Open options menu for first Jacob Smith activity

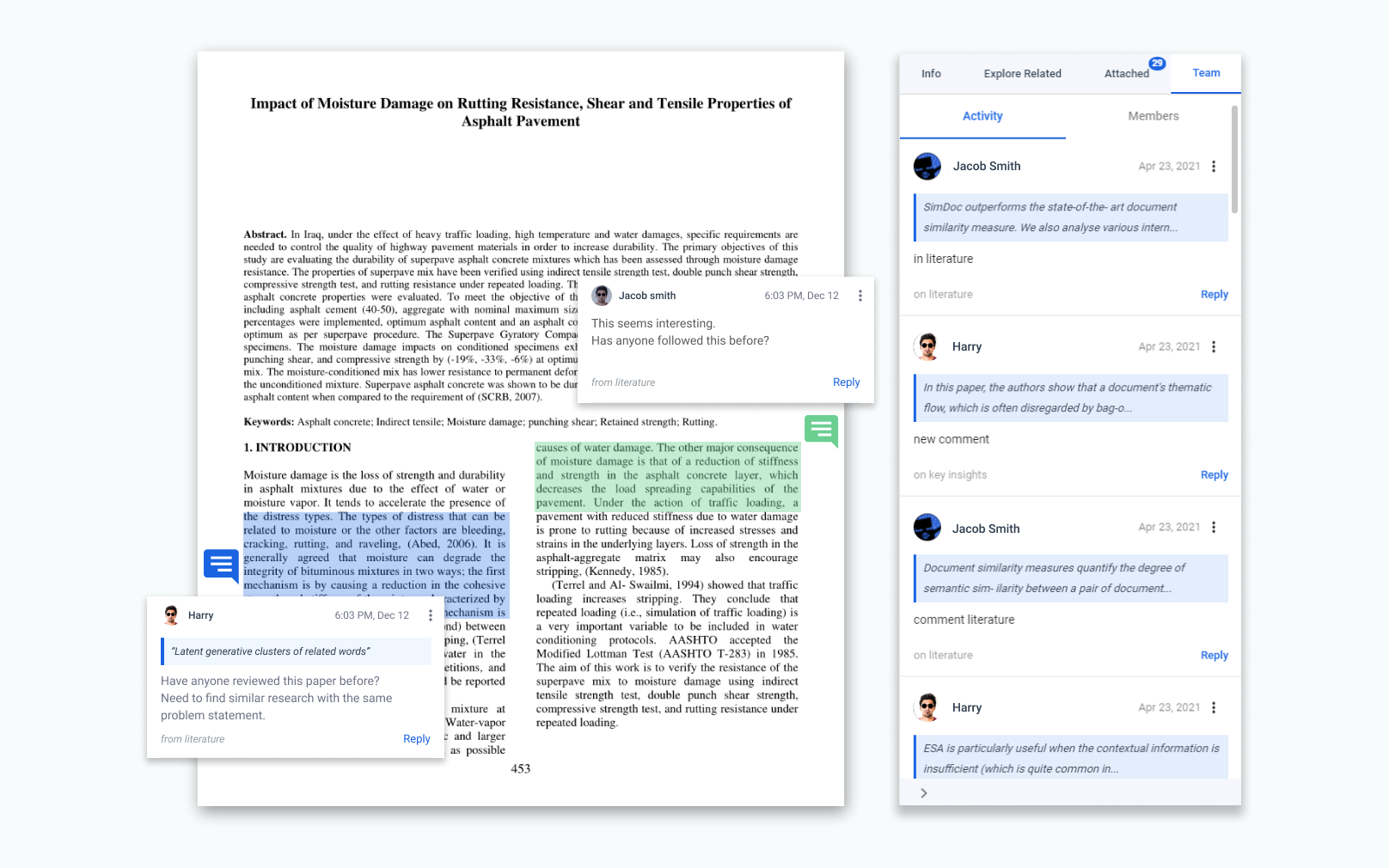(x=1214, y=167)
